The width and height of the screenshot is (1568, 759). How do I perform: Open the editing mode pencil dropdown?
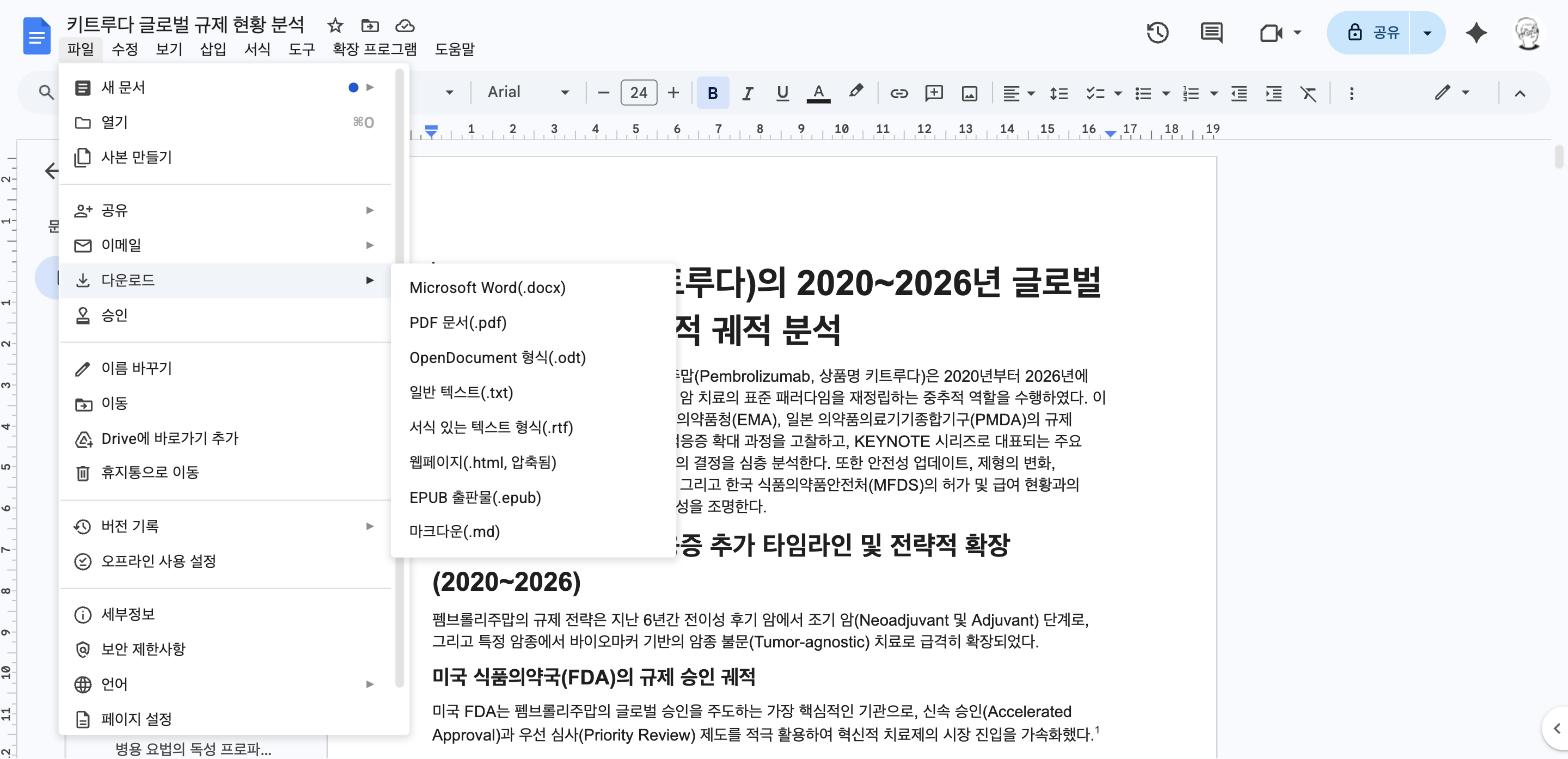[1452, 93]
